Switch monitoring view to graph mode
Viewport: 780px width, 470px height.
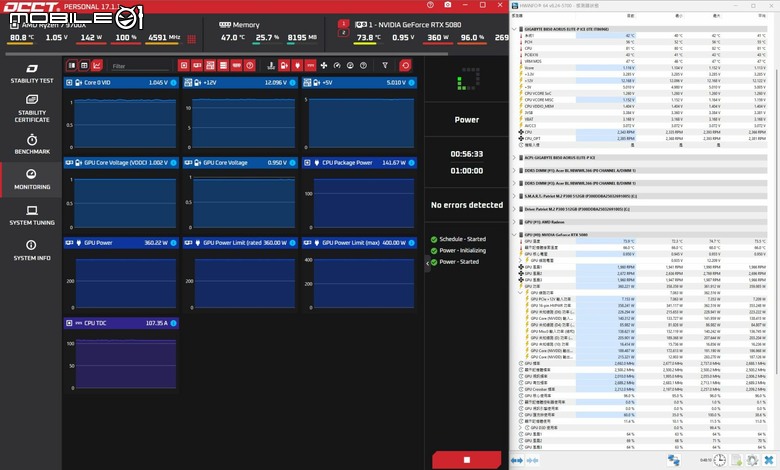(97, 65)
